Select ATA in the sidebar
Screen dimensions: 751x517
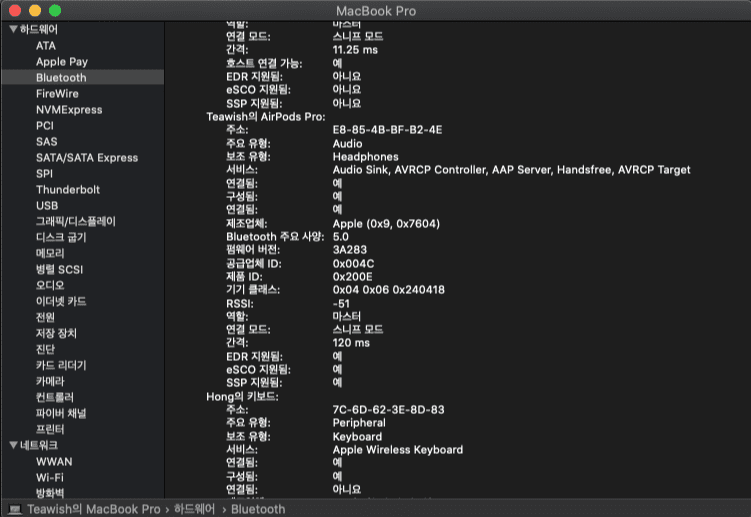[x=46, y=46]
